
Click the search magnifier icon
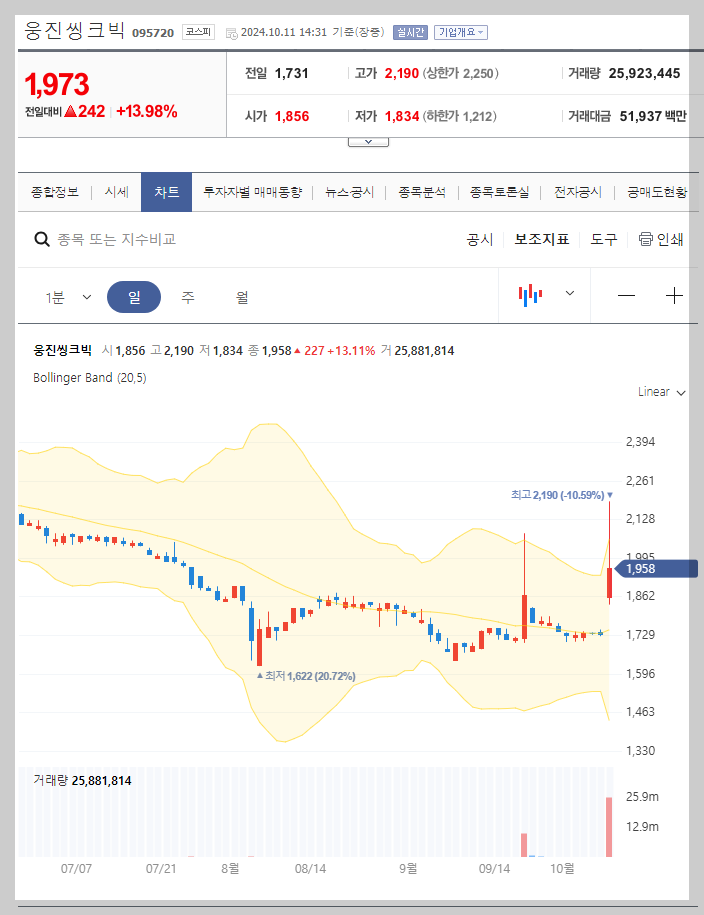pyautogui.click(x=41, y=239)
